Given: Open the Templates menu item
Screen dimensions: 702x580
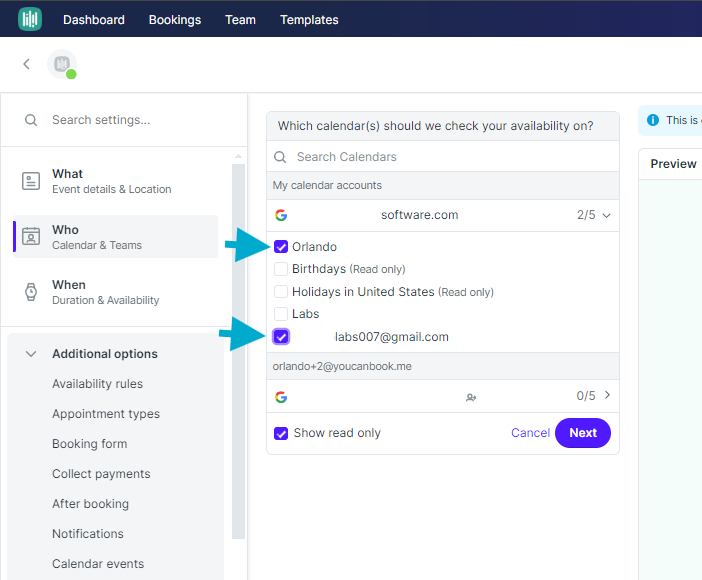Looking at the screenshot, I should point(309,20).
